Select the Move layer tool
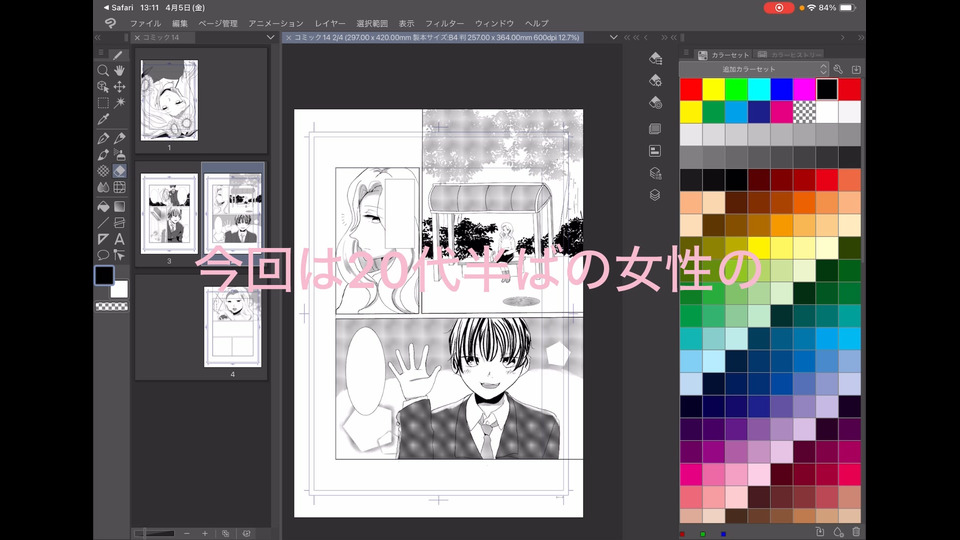The image size is (960, 540). click(119, 87)
